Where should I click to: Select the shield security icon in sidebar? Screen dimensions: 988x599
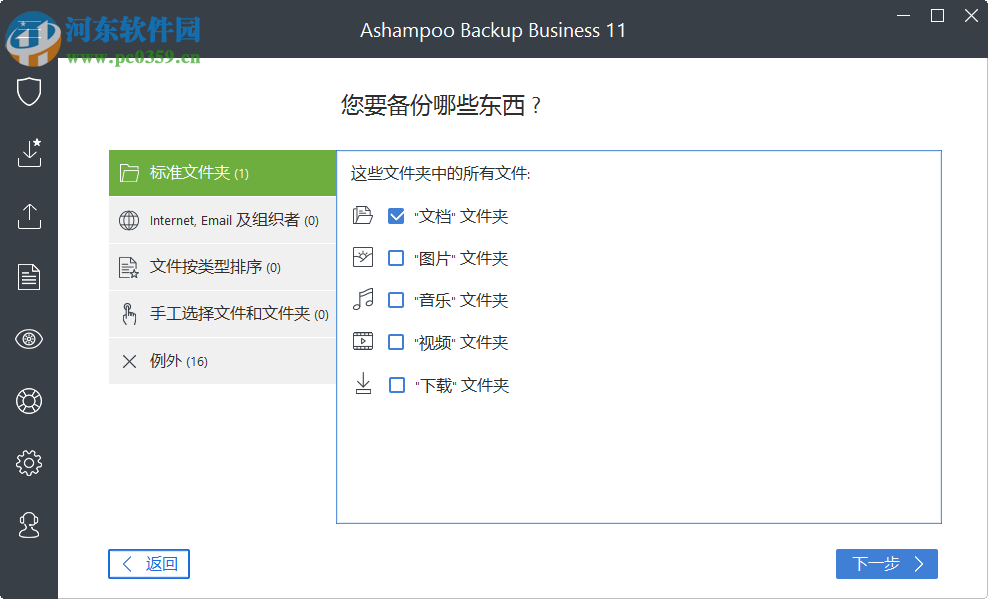[29, 91]
